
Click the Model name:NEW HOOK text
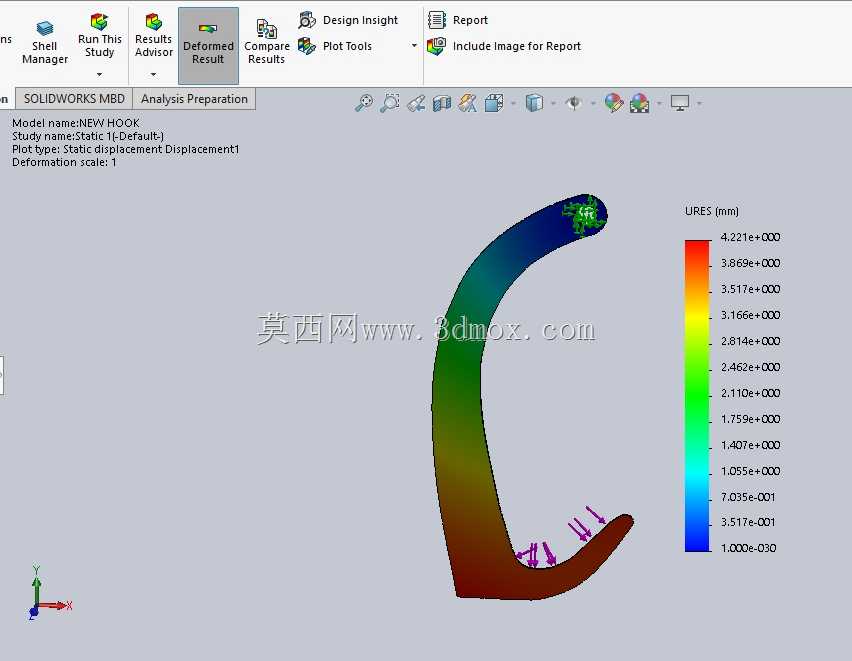[76, 123]
